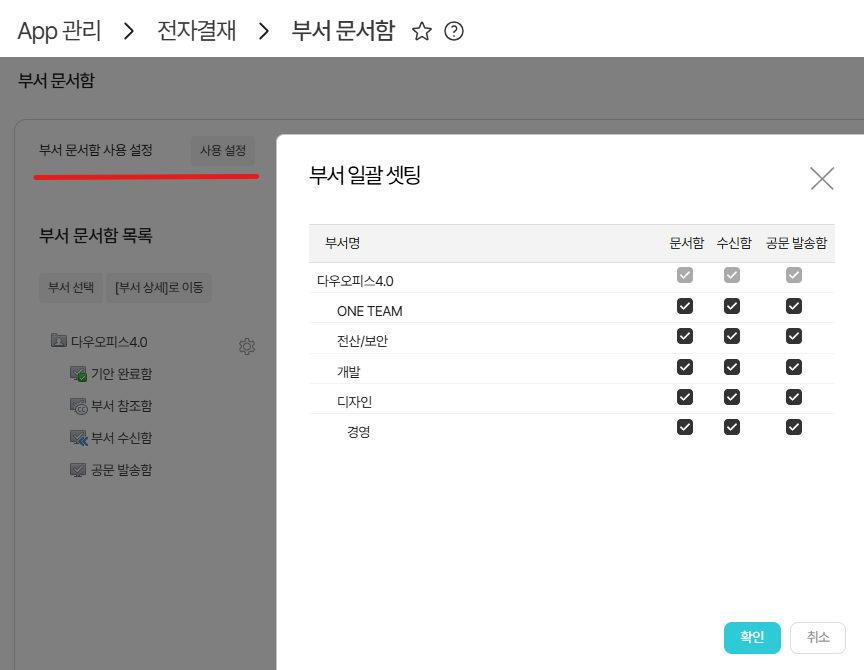Select the 공문 발송함 folder icon

(78, 470)
